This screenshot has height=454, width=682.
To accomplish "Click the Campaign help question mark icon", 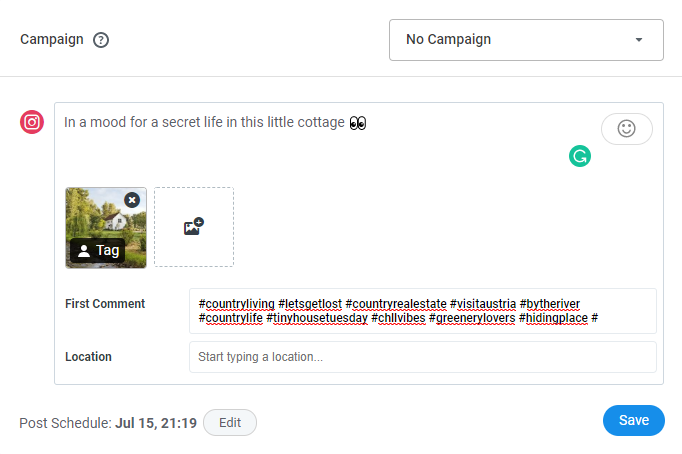I will [x=101, y=40].
